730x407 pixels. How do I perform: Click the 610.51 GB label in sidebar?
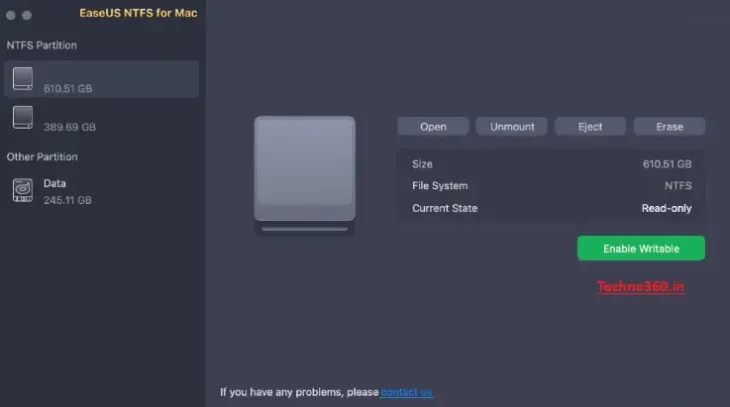tap(69, 89)
